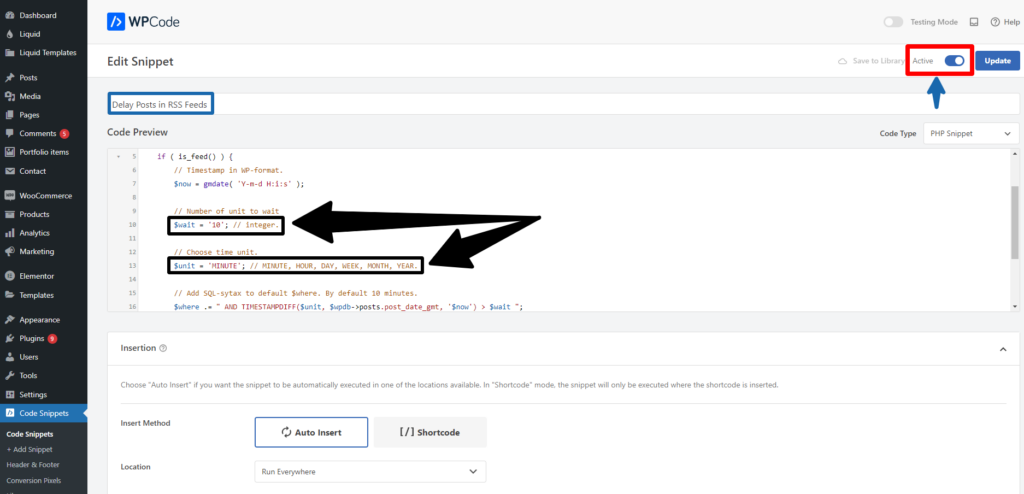This screenshot has width=1024, height=494.
Task: Open the Add Snippet submenu link
Action: [29, 450]
